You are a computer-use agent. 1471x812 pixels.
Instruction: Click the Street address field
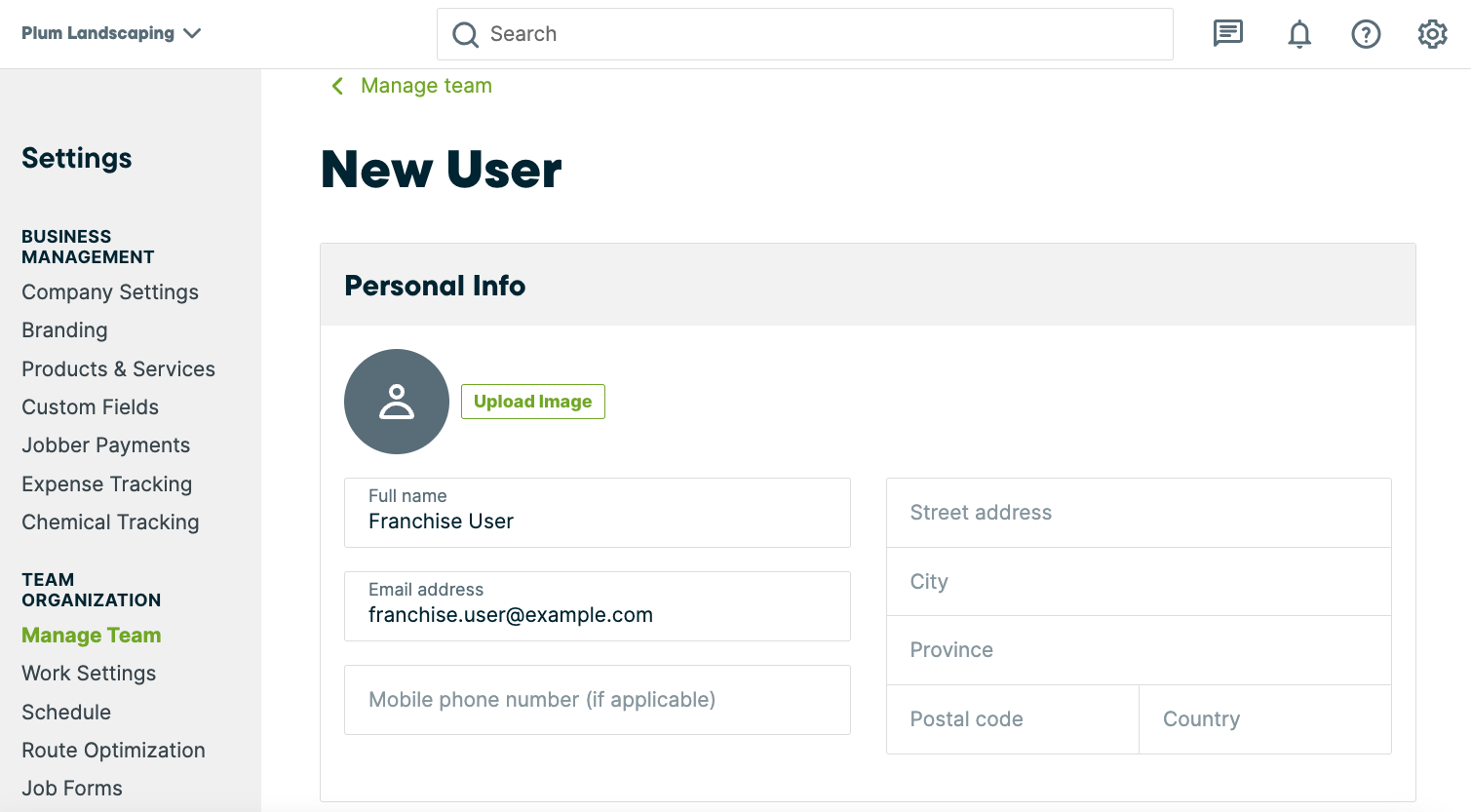(1139, 513)
